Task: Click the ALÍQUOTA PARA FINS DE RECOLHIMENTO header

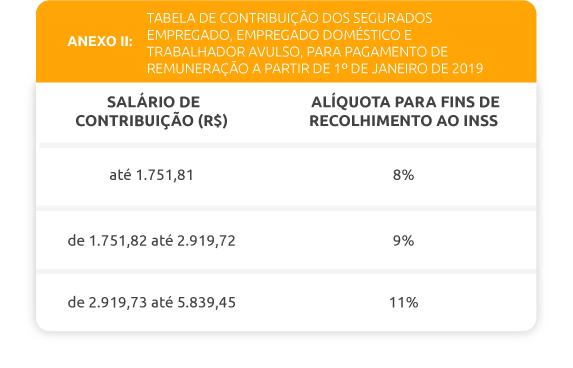Action: coord(405,111)
